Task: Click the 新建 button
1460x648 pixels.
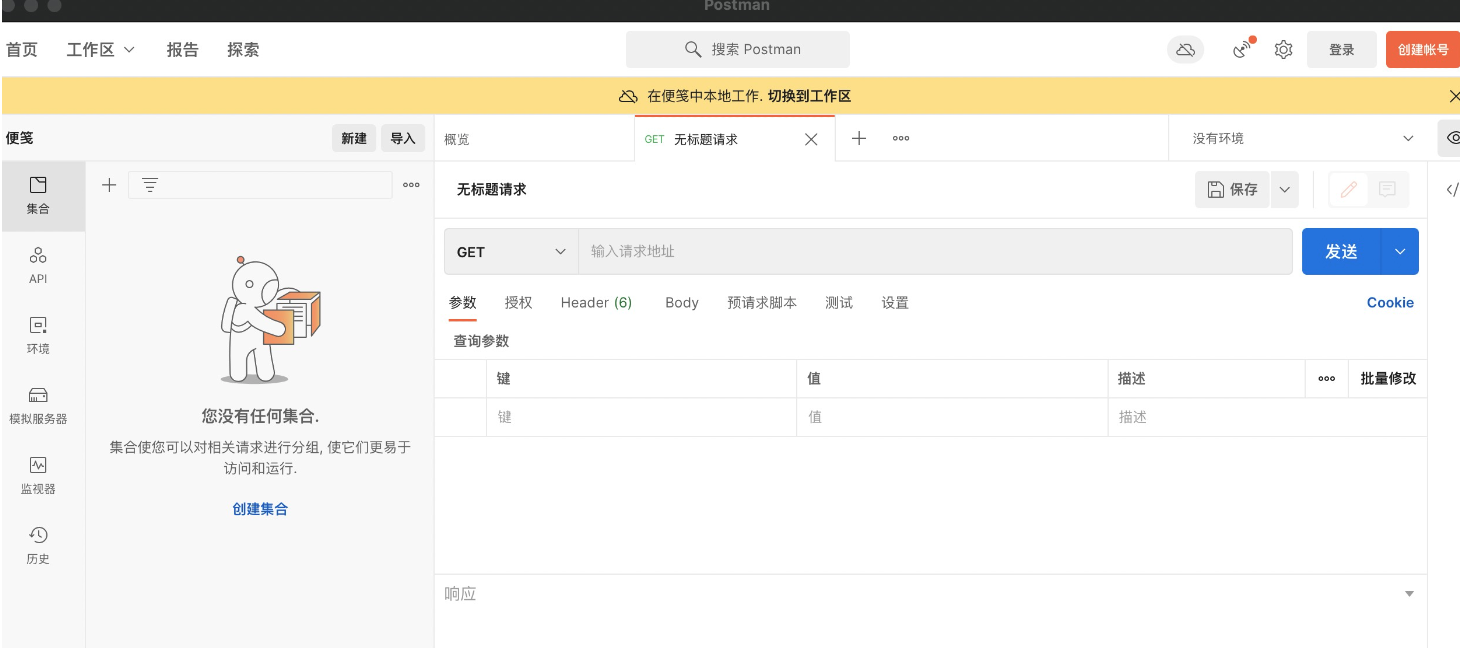Action: point(354,139)
